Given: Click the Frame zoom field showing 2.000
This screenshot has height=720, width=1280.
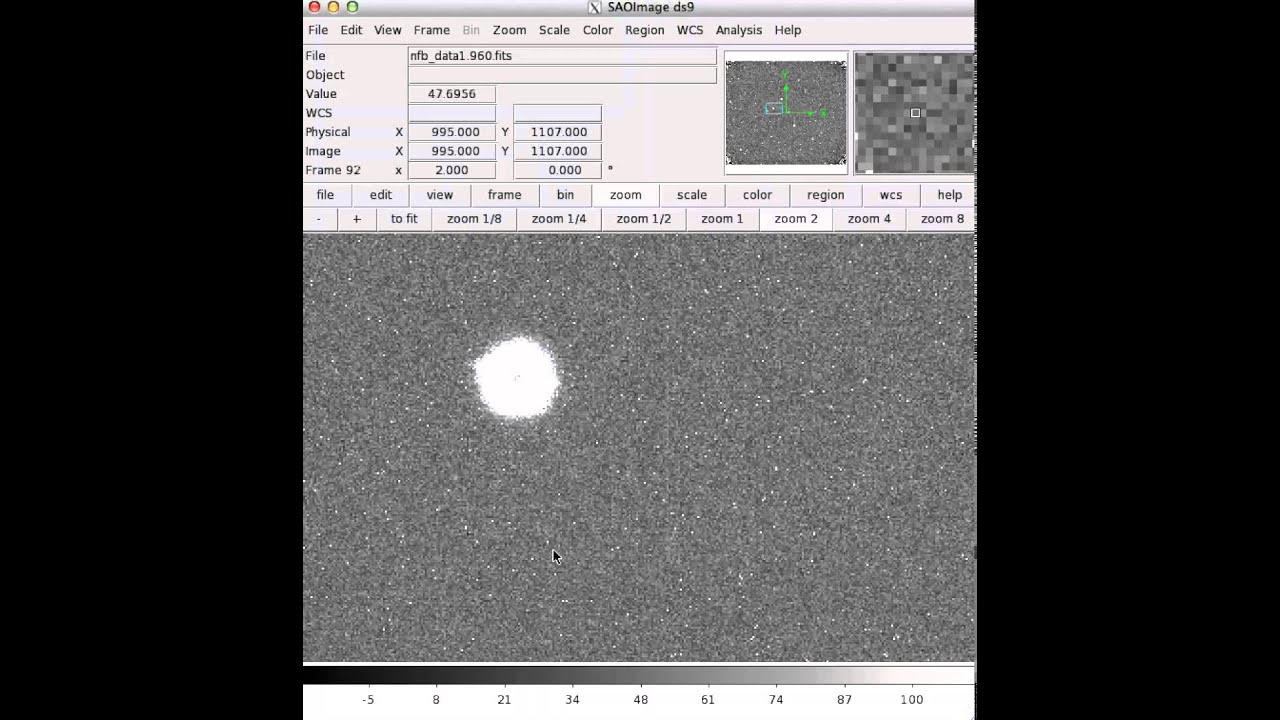Looking at the screenshot, I should [x=452, y=170].
